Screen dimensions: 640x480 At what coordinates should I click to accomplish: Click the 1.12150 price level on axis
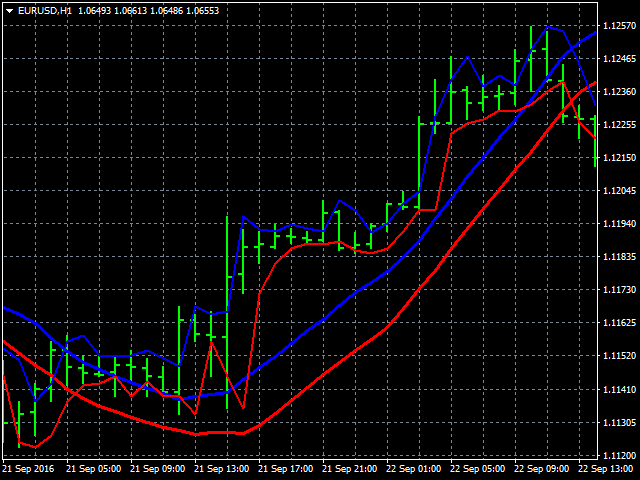coord(619,158)
